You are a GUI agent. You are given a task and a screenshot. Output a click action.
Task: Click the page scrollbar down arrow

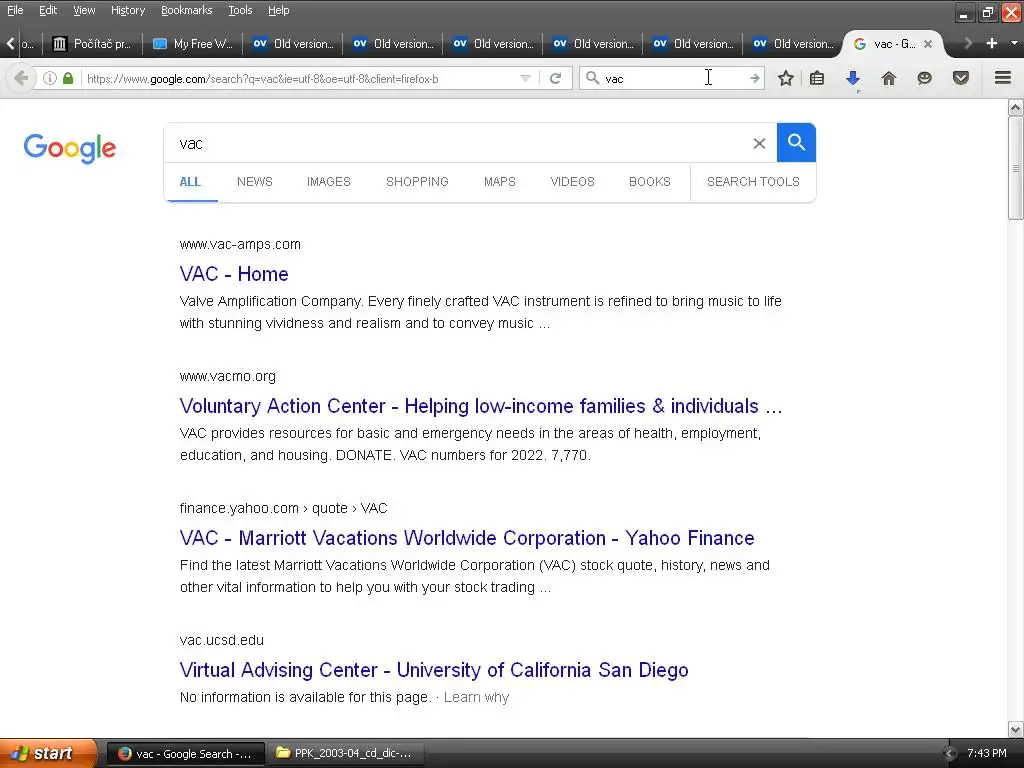(1016, 729)
